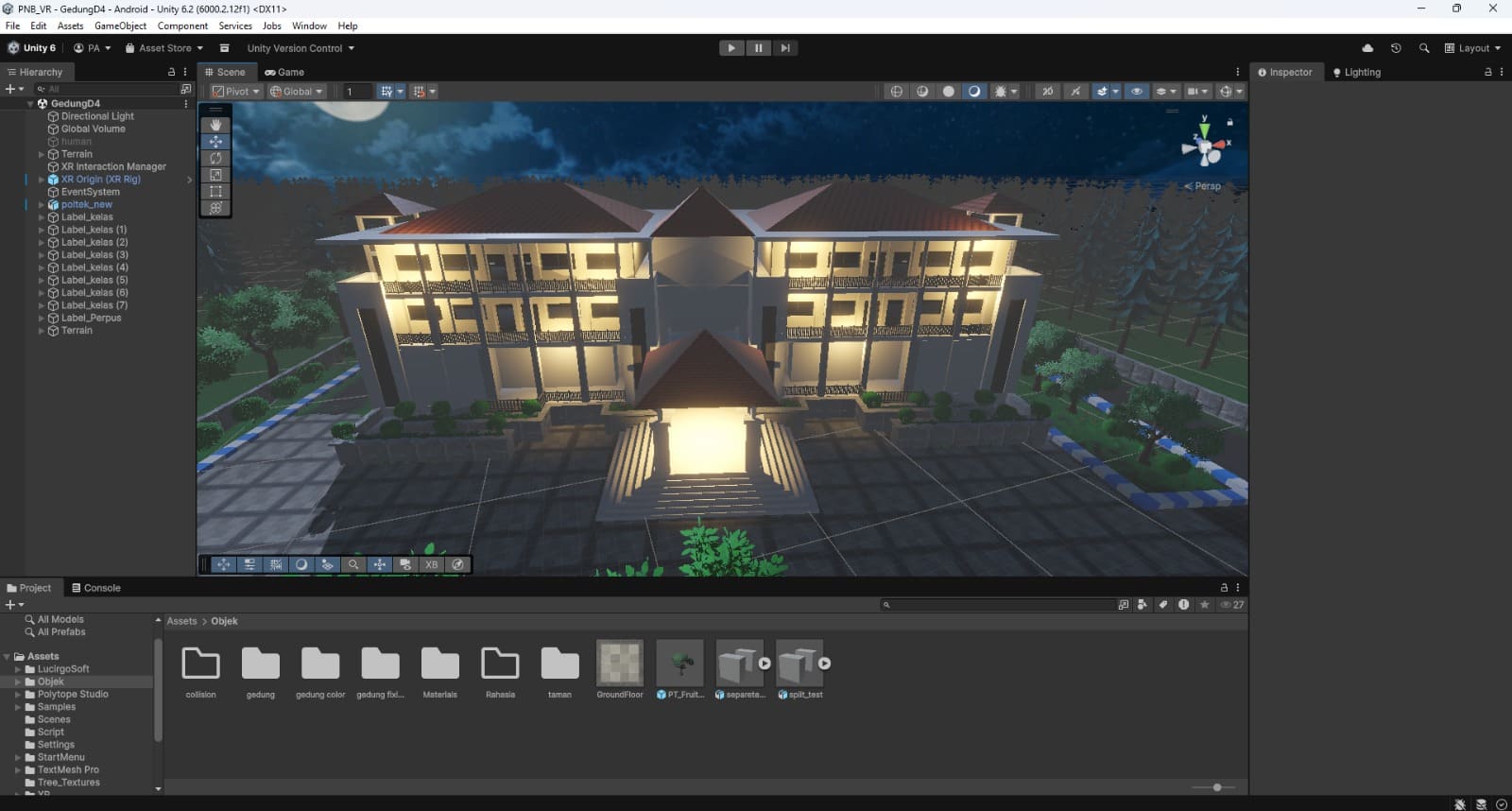The image size is (1512, 811).
Task: Expand the poltek_new object
Action: coord(42,204)
